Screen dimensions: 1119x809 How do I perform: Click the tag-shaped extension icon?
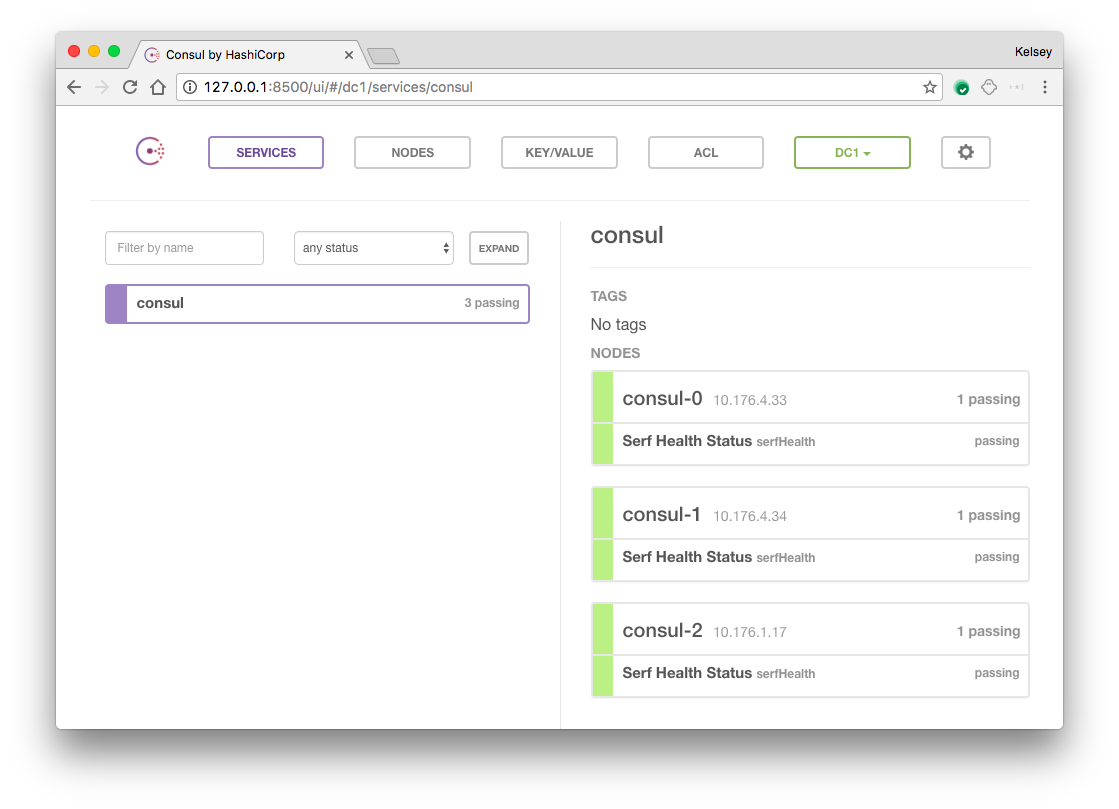[989, 87]
